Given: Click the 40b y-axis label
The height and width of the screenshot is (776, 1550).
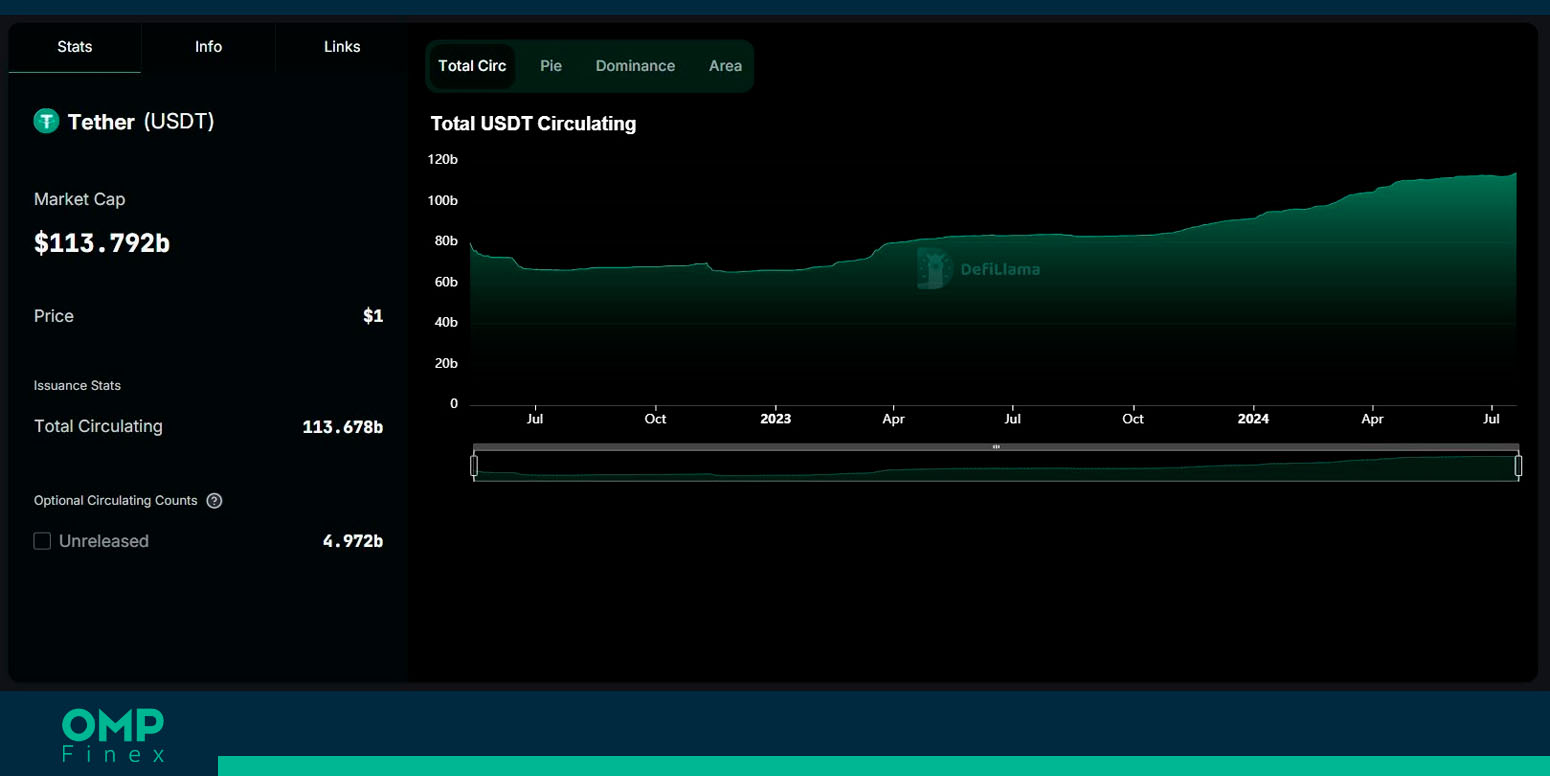Looking at the screenshot, I should [x=446, y=323].
